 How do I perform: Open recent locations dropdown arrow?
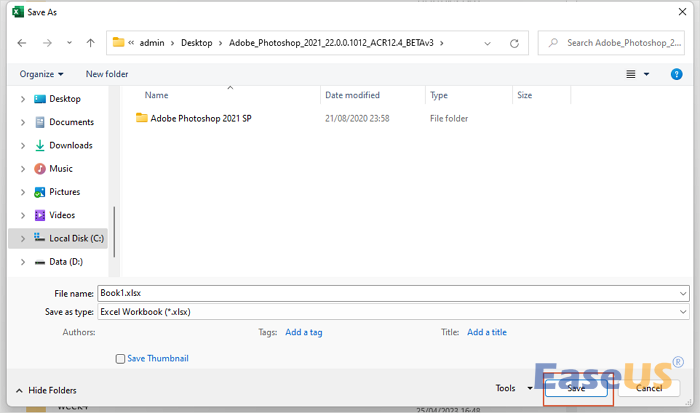tap(69, 43)
